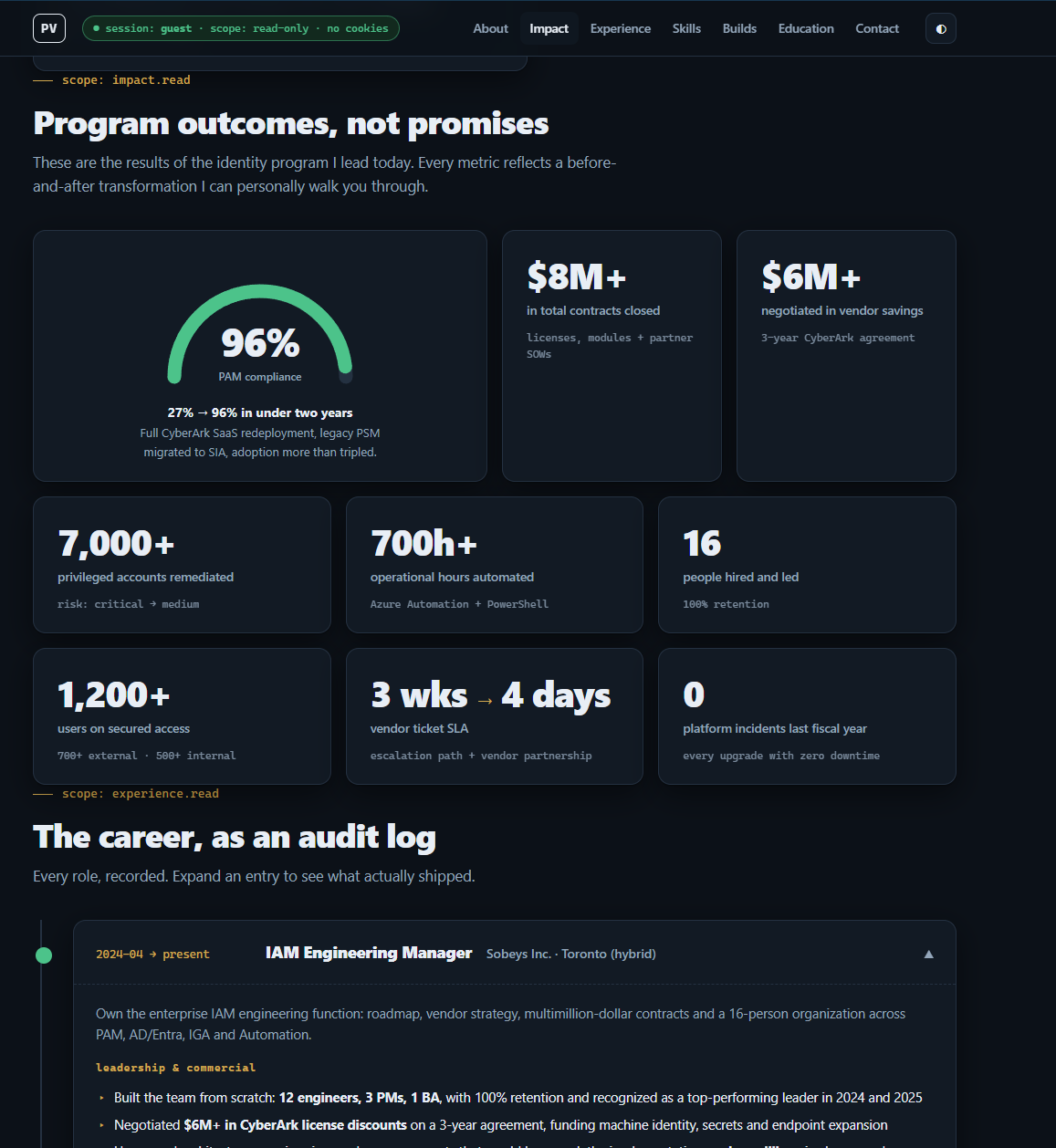Jump to the Builds section

coord(739,28)
